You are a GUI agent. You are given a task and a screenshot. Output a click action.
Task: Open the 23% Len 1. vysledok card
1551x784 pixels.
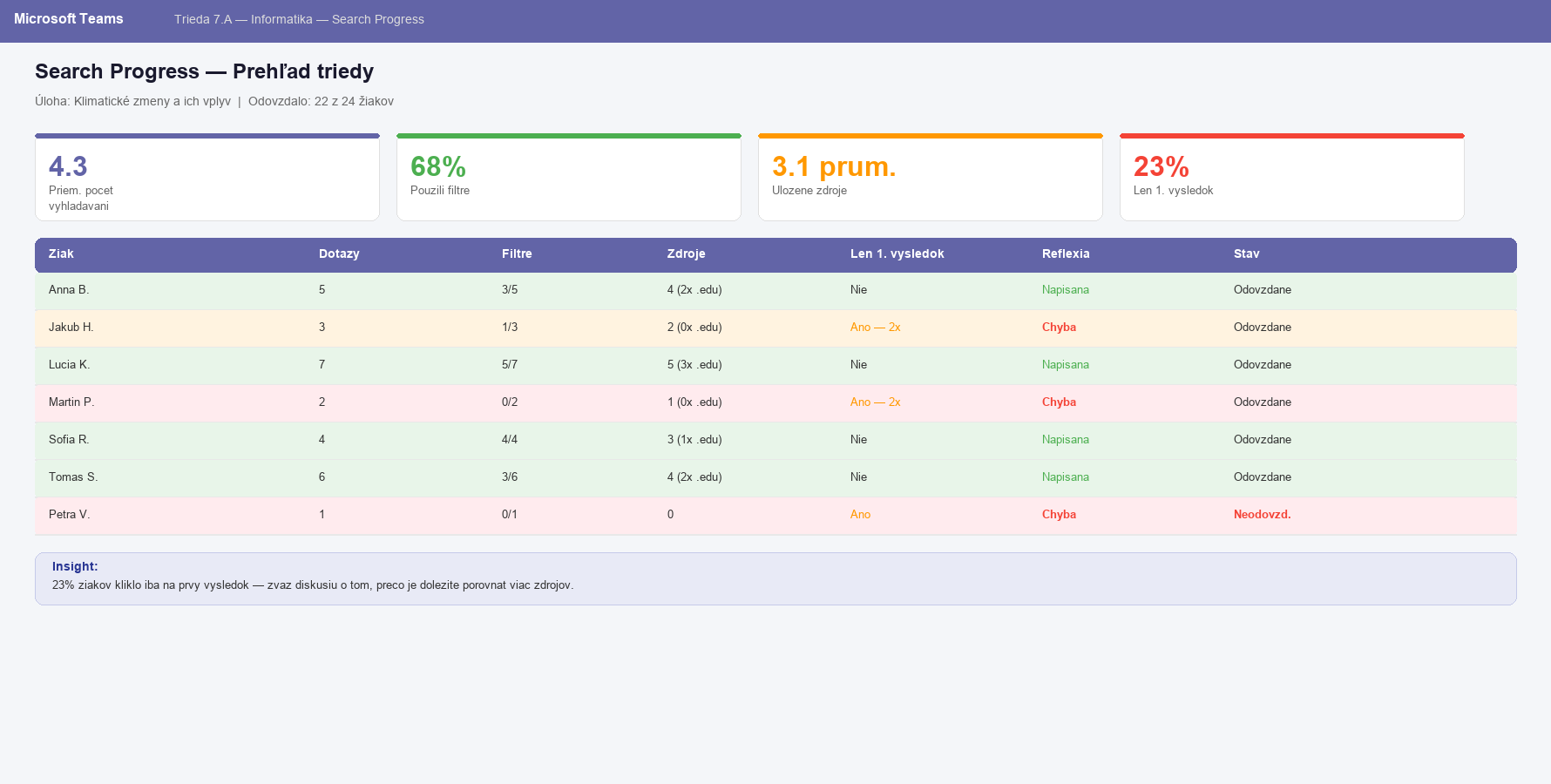1291,178
